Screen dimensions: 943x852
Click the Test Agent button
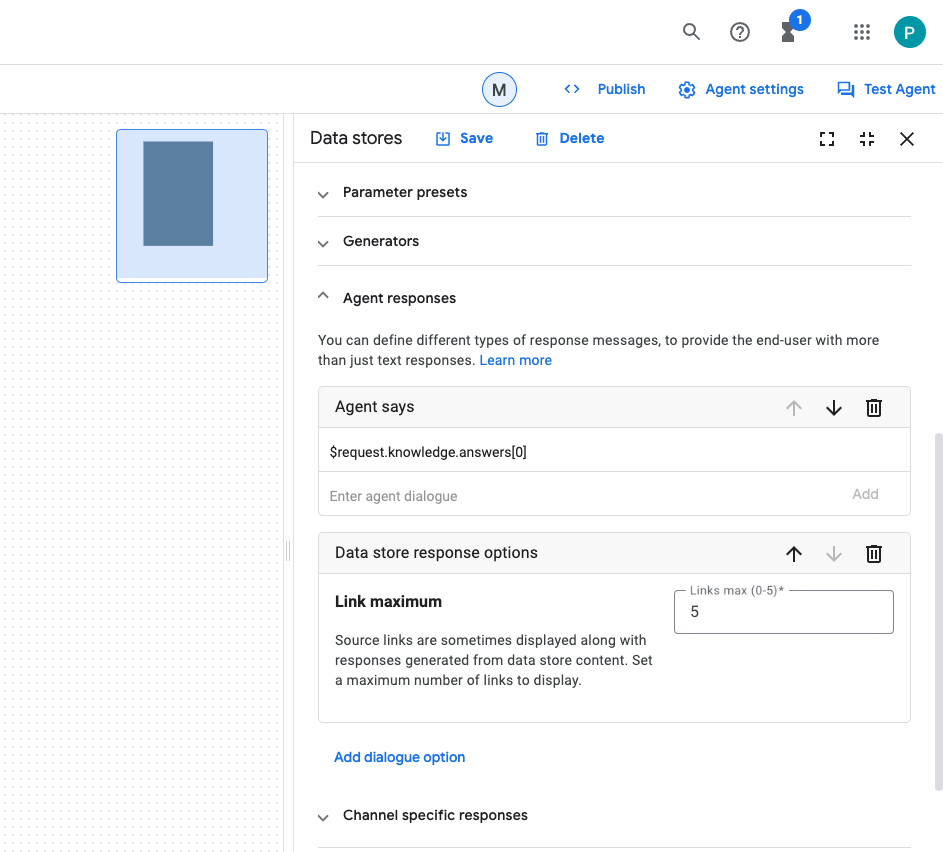(x=886, y=90)
